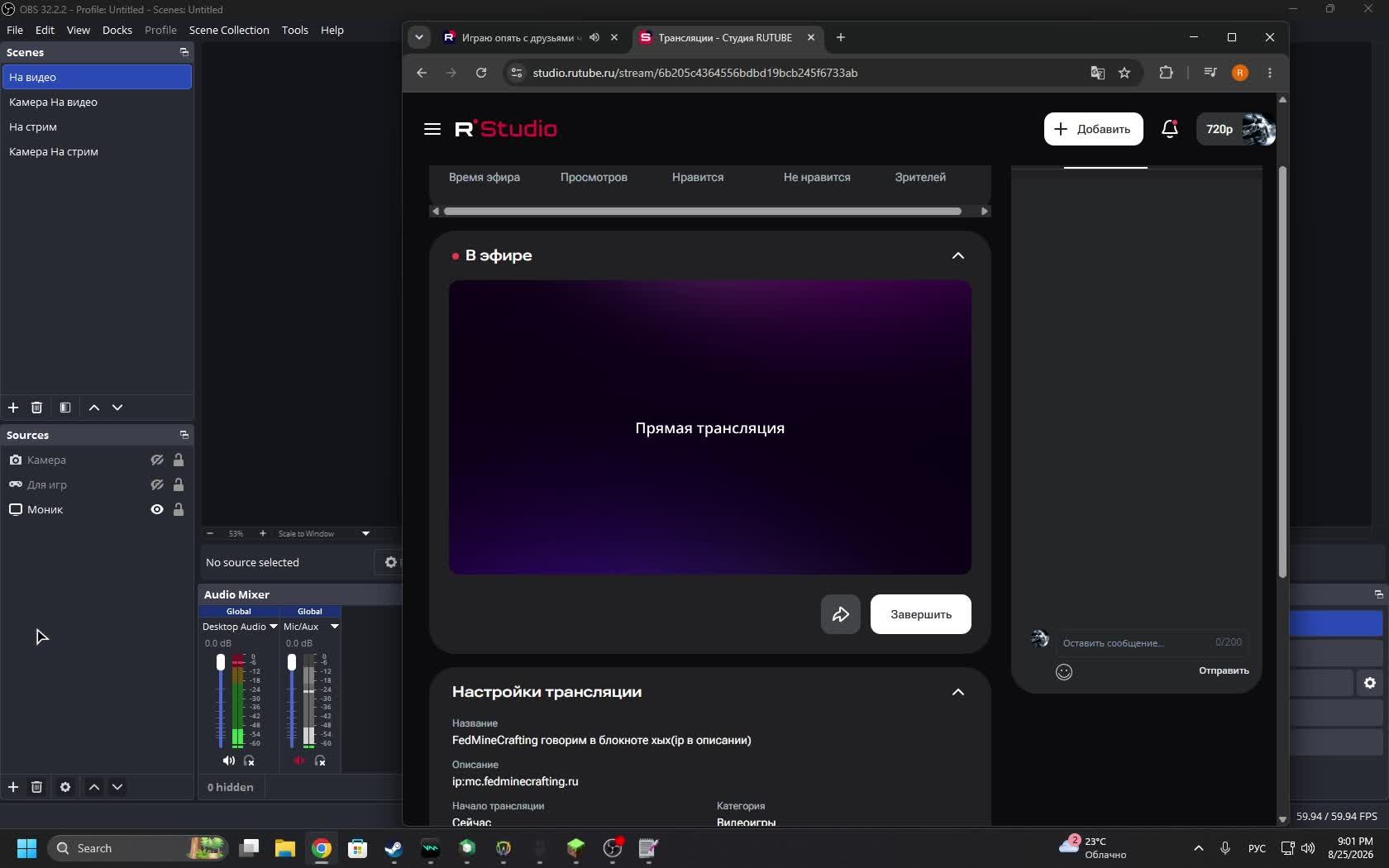Open OBS Scene Collection menu

229,30
